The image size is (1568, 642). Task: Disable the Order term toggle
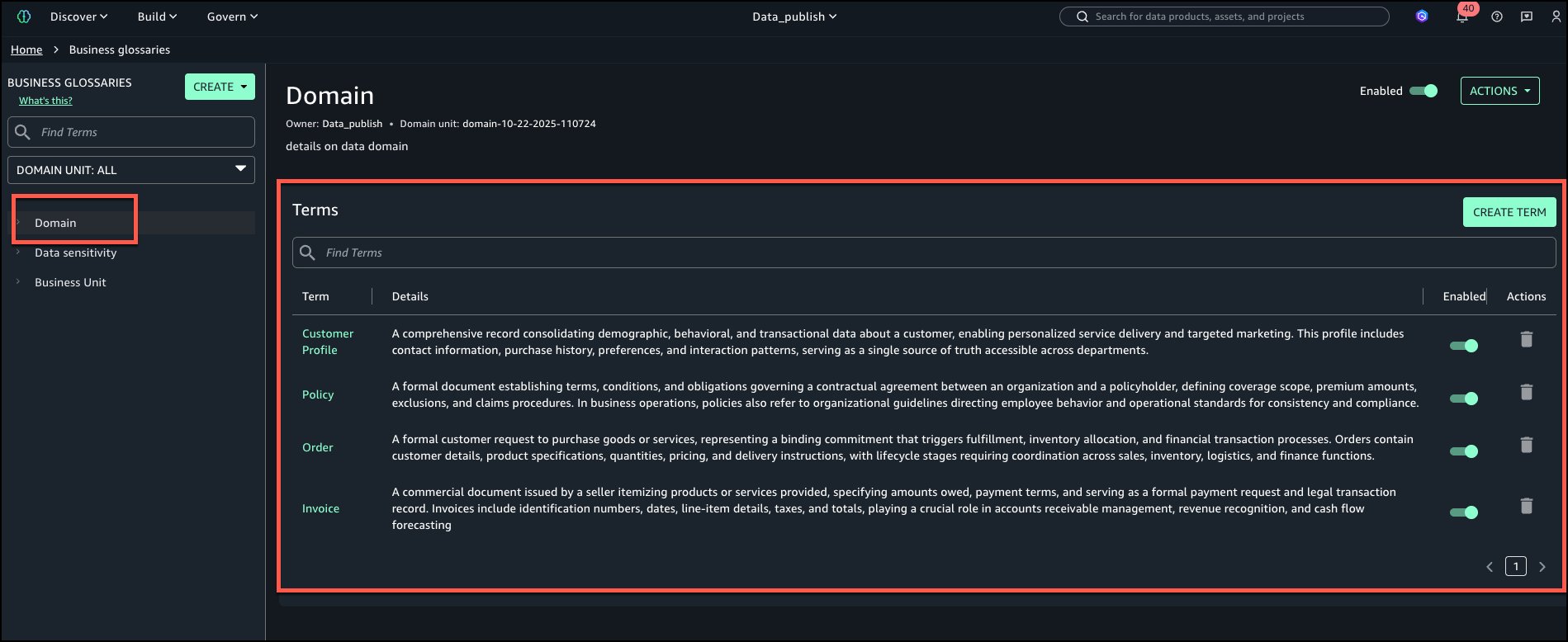pos(1464,451)
